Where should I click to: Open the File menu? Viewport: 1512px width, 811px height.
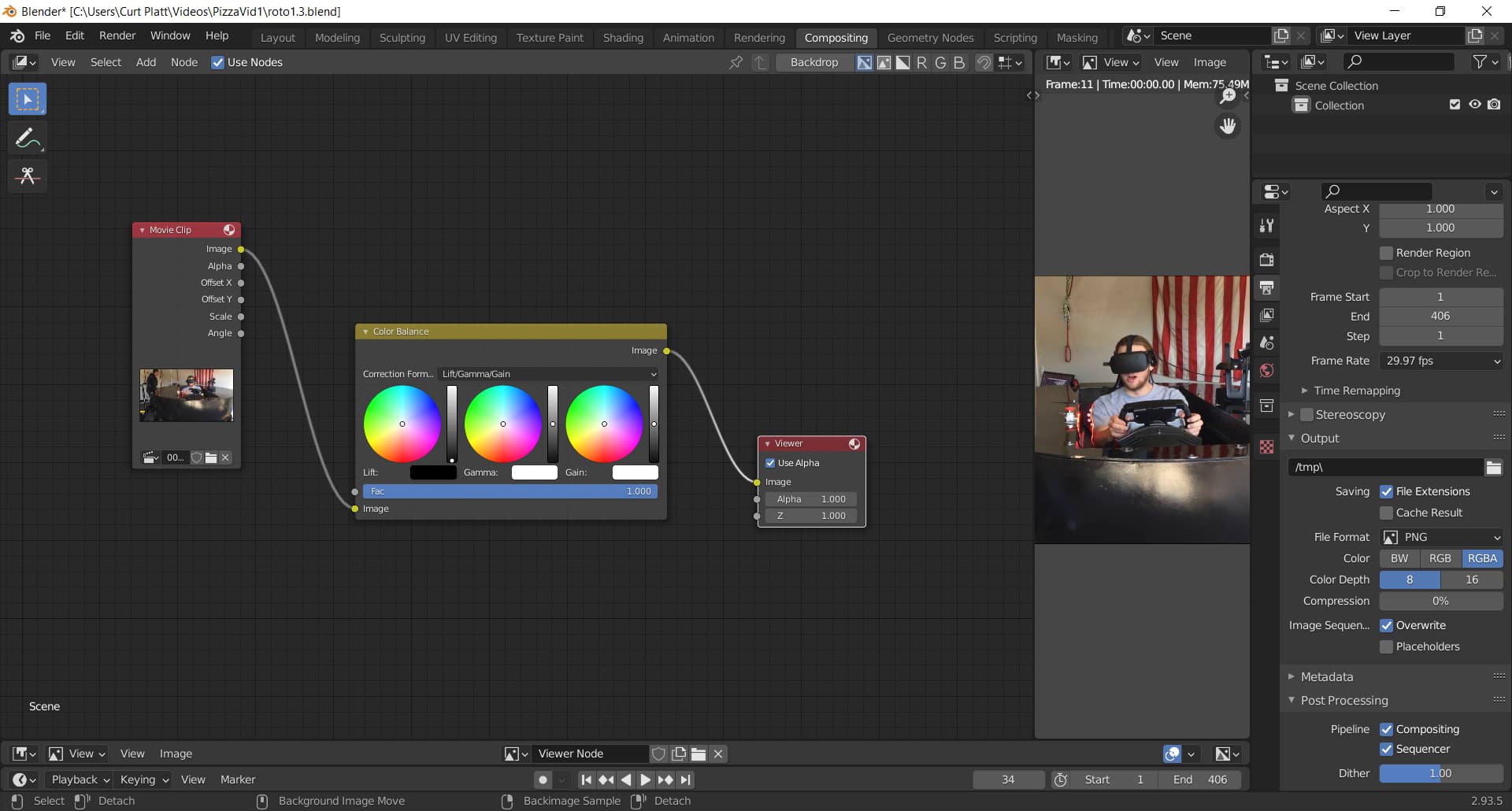(43, 35)
